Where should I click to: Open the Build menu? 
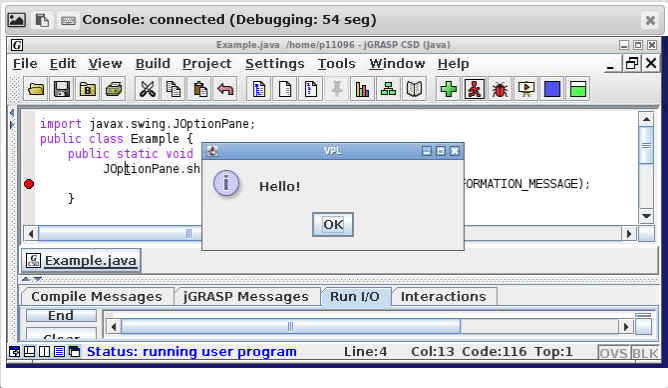(x=153, y=64)
